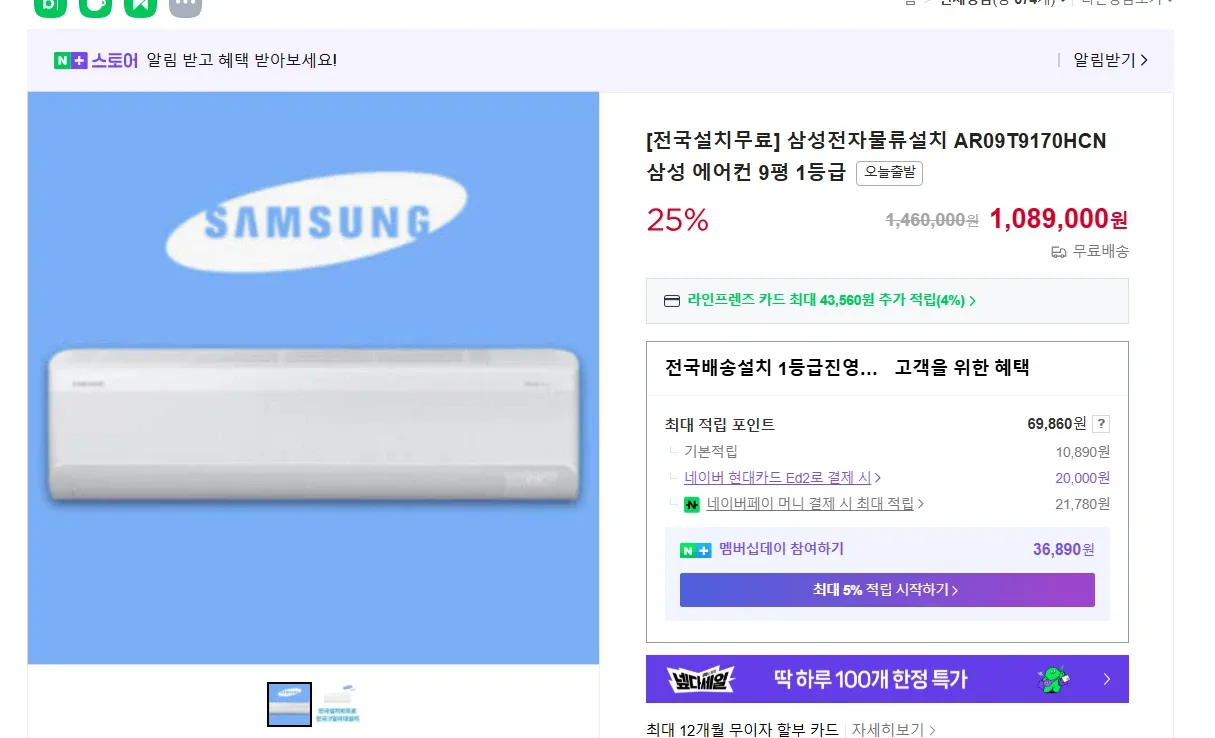The image size is (1215, 738).
Task: Click 최대 5% 적립 시작하기 button
Action: click(x=887, y=590)
